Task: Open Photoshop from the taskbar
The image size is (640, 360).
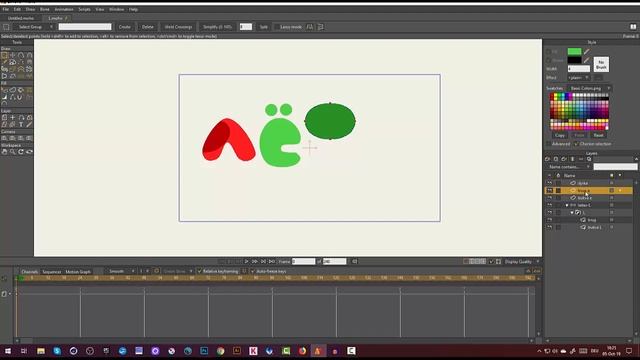Action: (x=204, y=351)
